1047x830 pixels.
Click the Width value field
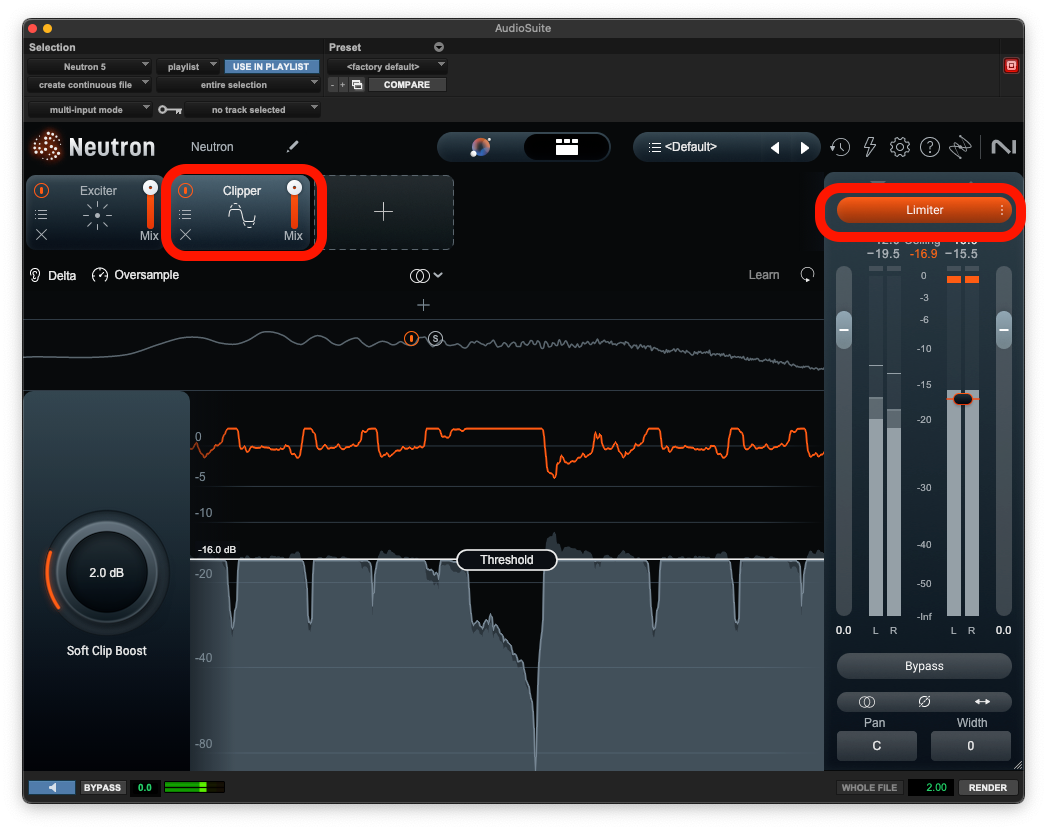click(x=971, y=746)
